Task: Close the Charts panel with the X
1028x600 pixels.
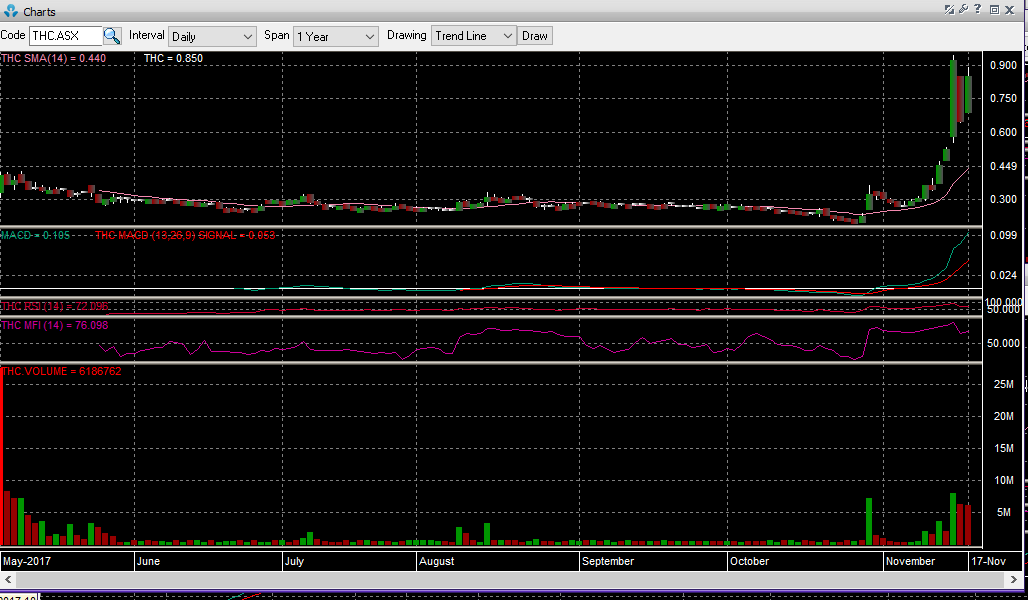Action: [1010, 10]
